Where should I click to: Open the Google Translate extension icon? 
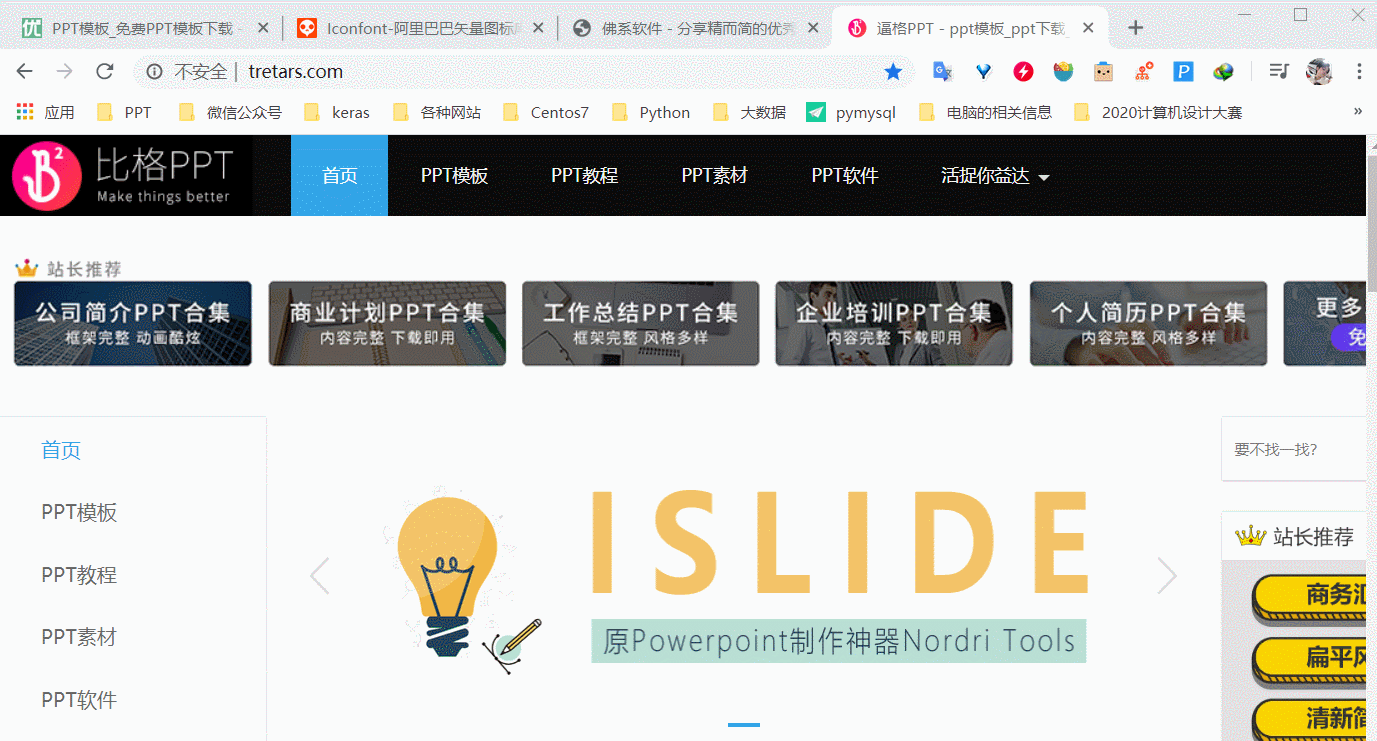(x=942, y=71)
